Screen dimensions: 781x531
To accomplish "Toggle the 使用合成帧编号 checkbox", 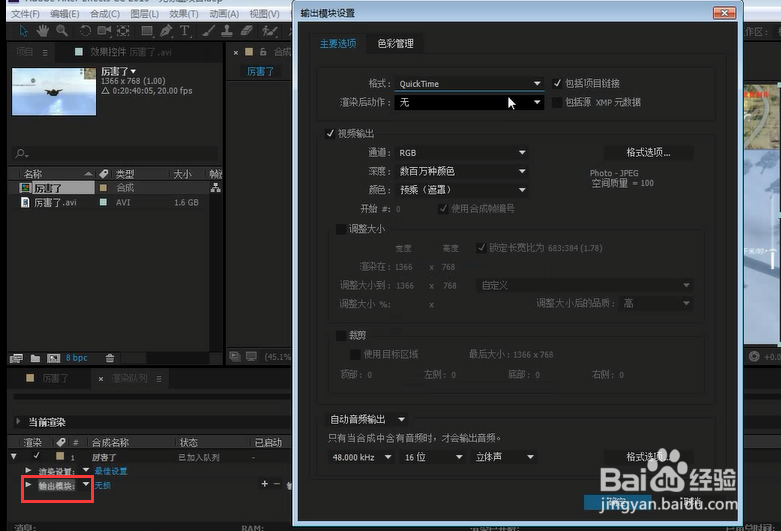I will 443,209.
